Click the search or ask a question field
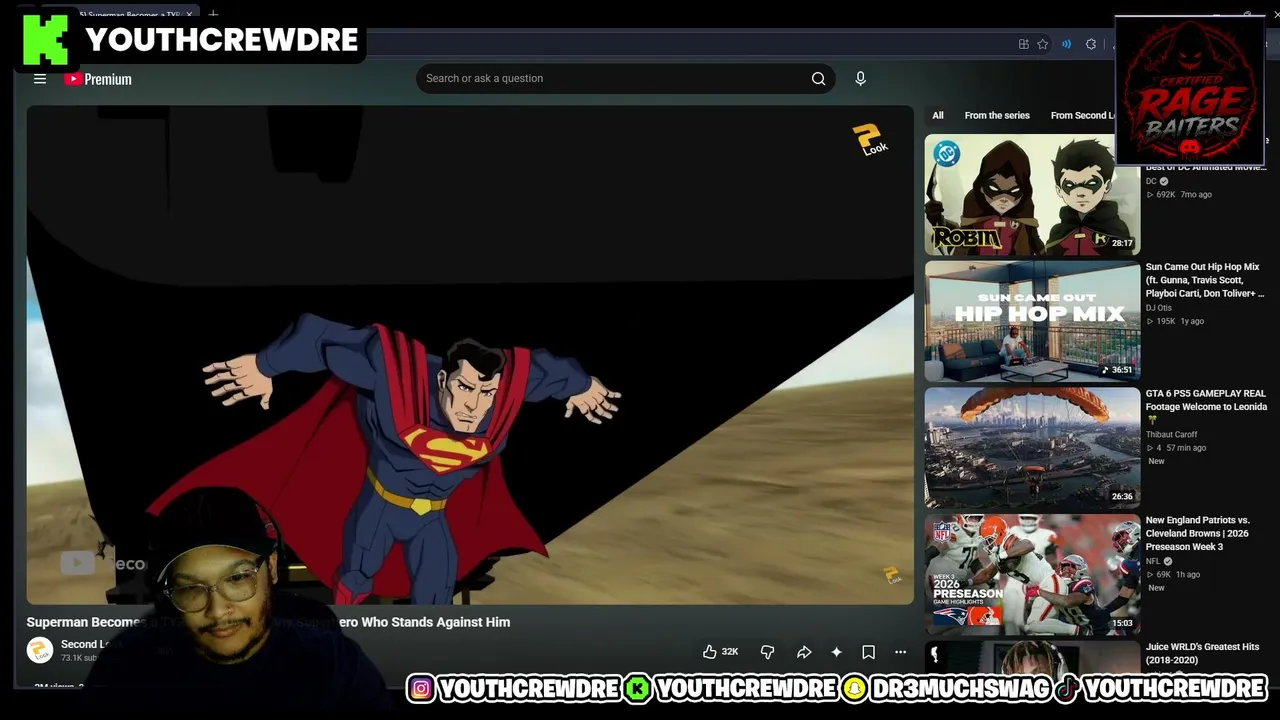This screenshot has width=1280, height=720. coord(612,79)
